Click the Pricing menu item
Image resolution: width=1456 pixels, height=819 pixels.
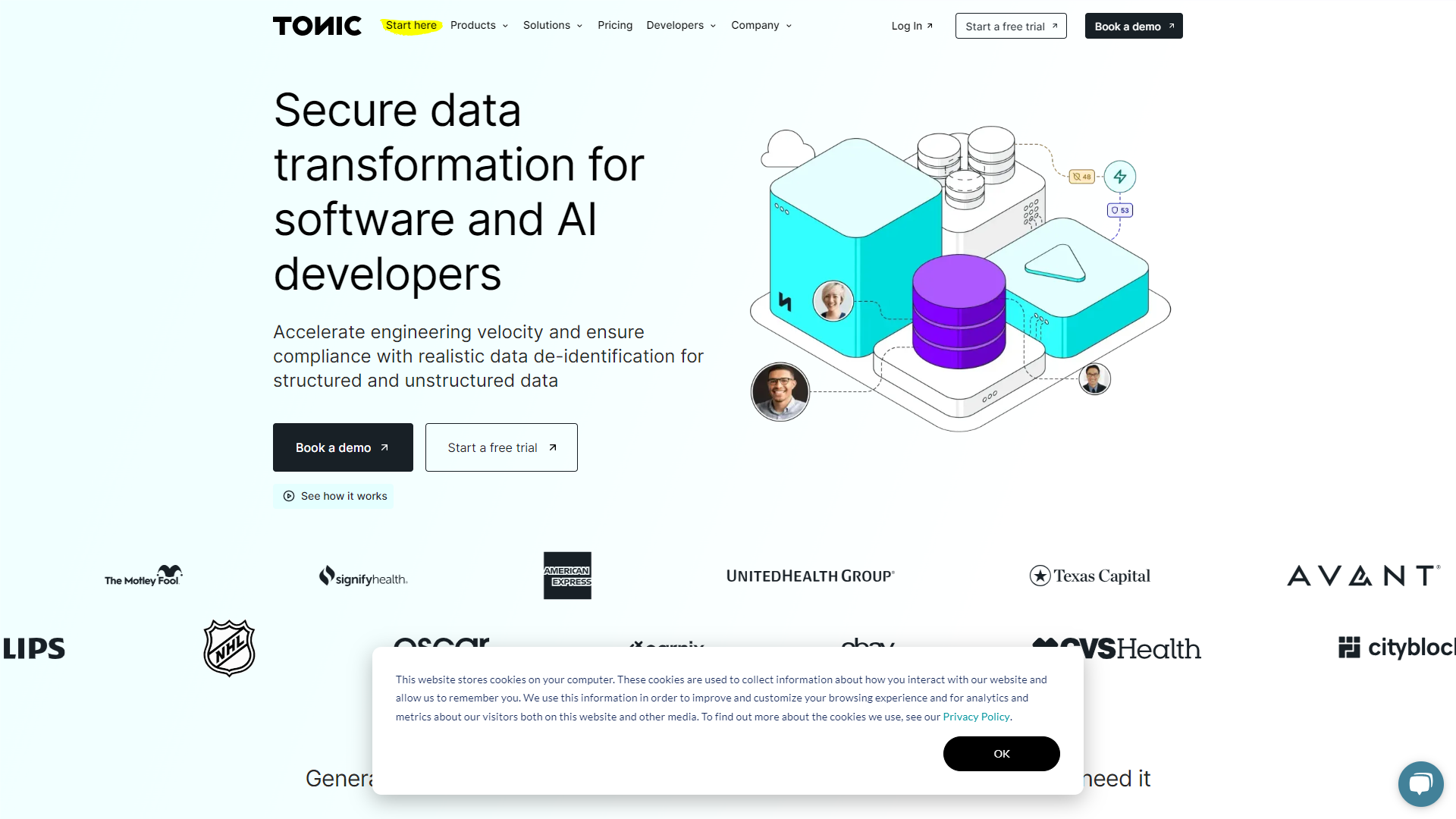point(614,25)
